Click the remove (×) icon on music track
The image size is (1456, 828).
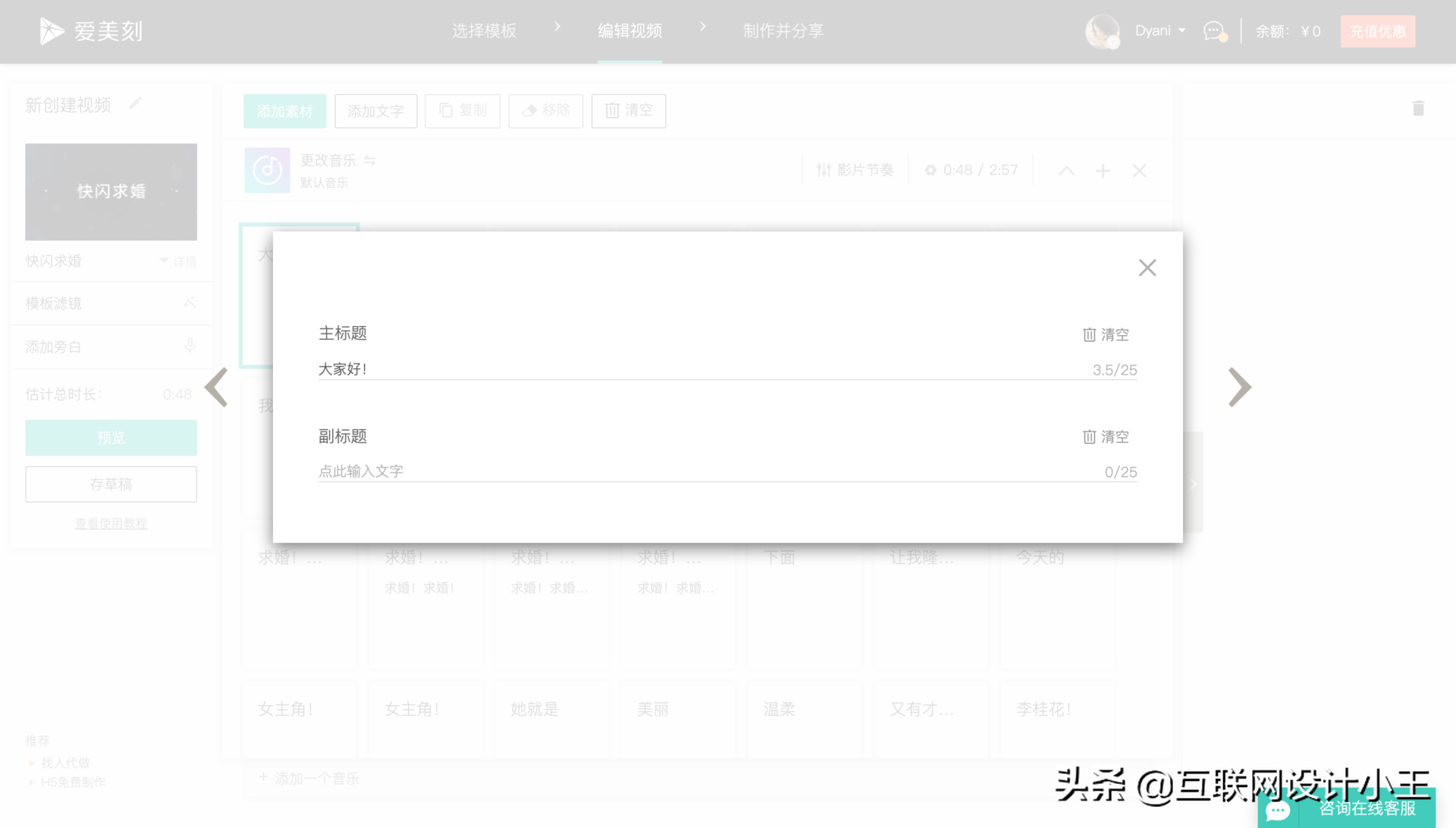pyautogui.click(x=1139, y=170)
